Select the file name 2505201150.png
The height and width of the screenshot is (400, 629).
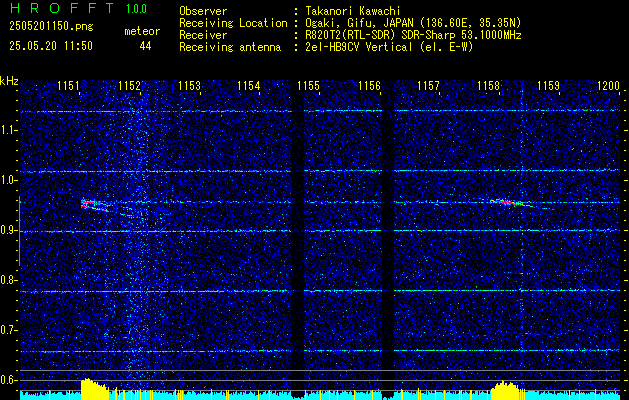click(x=51, y=26)
